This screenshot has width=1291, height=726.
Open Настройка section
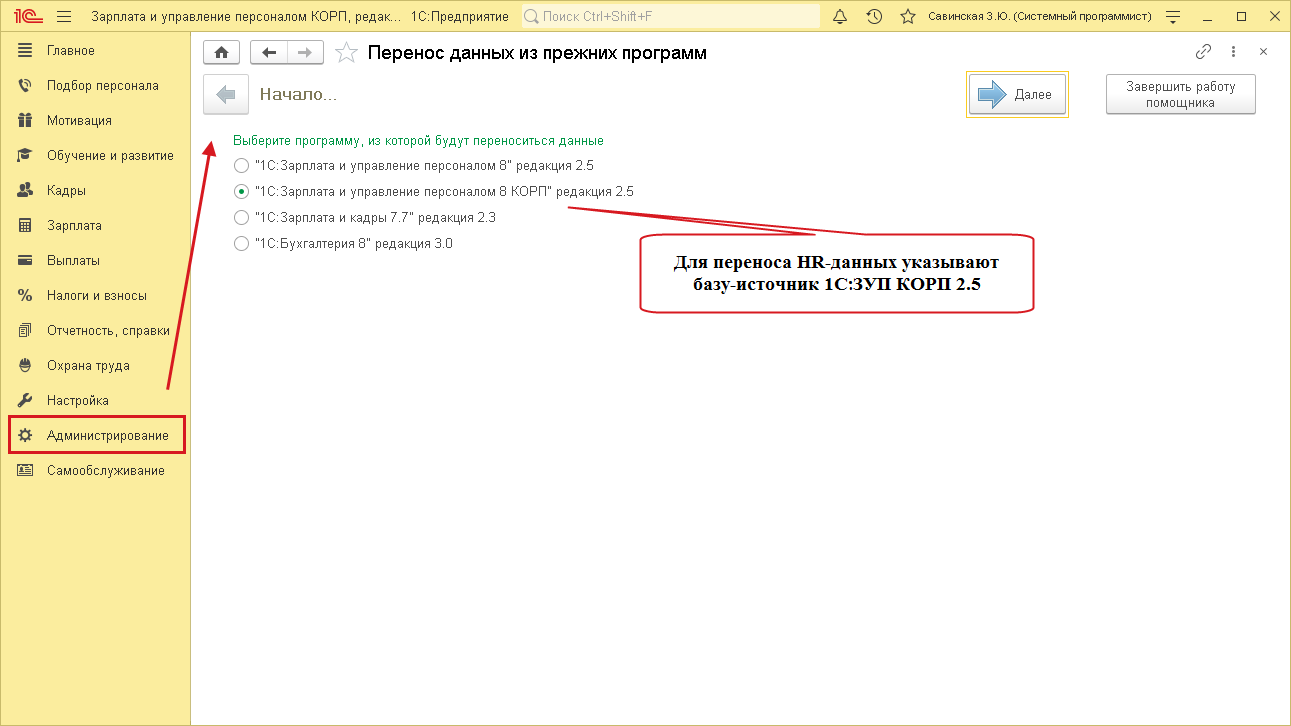(x=95, y=401)
